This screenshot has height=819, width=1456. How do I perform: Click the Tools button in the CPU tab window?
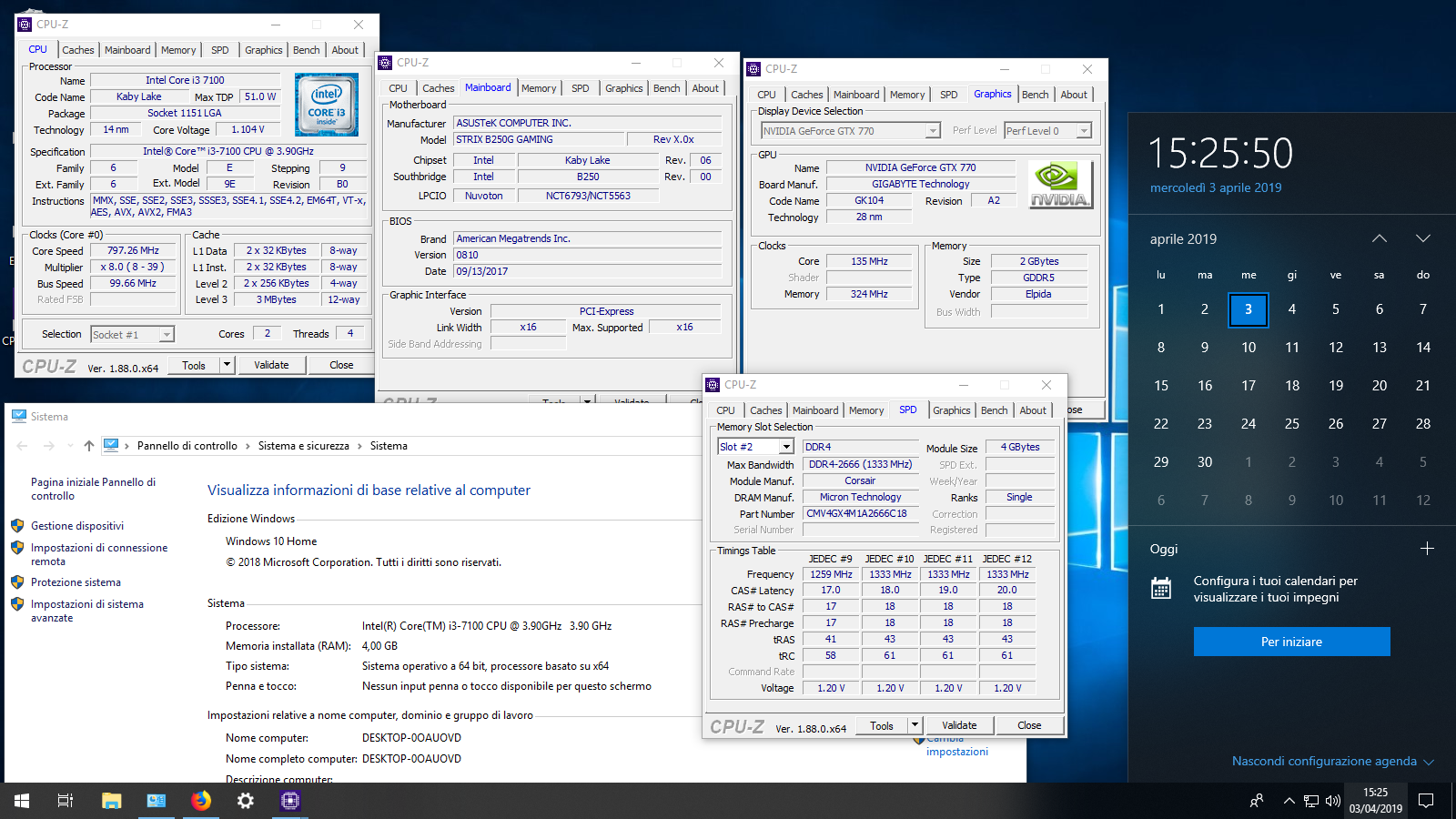(x=194, y=365)
